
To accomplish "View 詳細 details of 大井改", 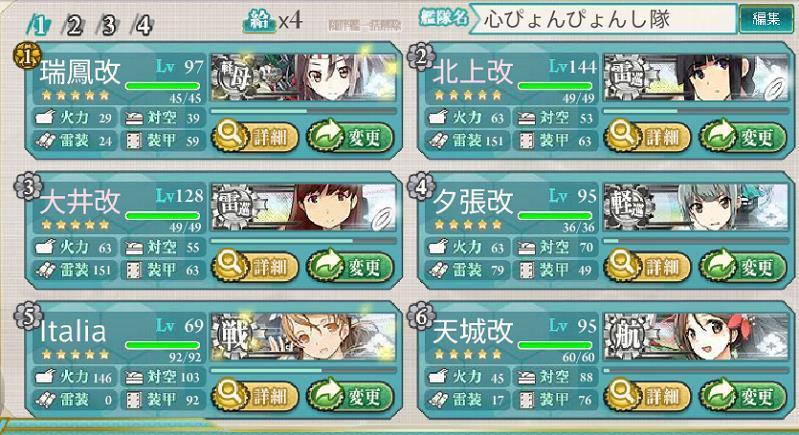I will (255, 266).
